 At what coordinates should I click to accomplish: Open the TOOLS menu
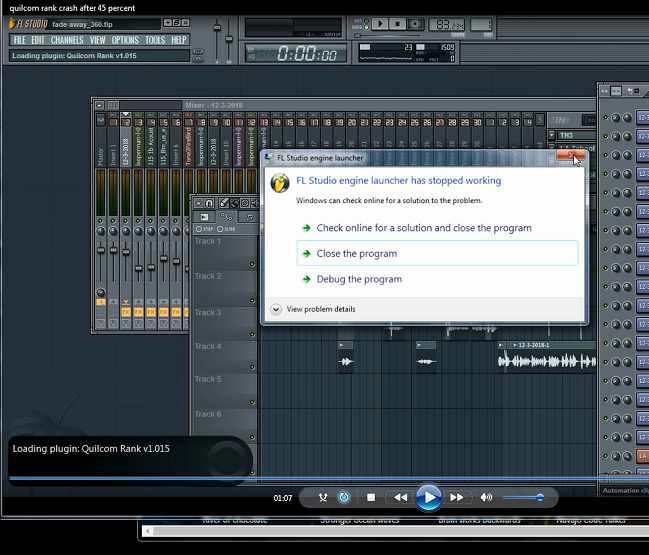[x=155, y=40]
